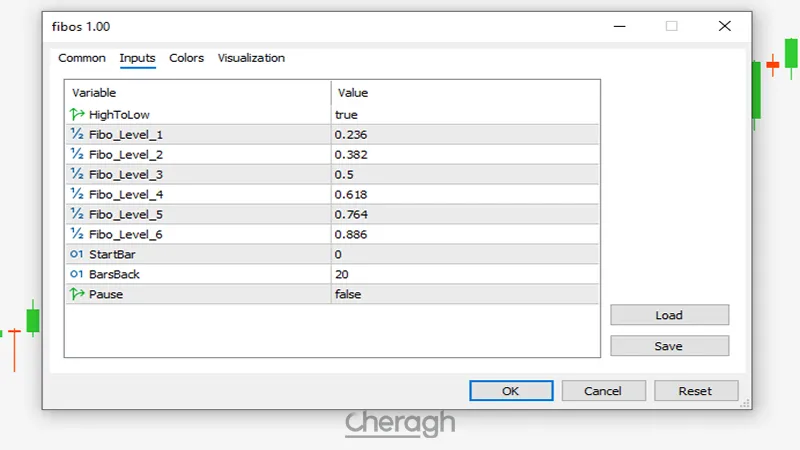This screenshot has width=800, height=450.
Task: Click the HighToLow boolean type icon
Action: pos(77,114)
